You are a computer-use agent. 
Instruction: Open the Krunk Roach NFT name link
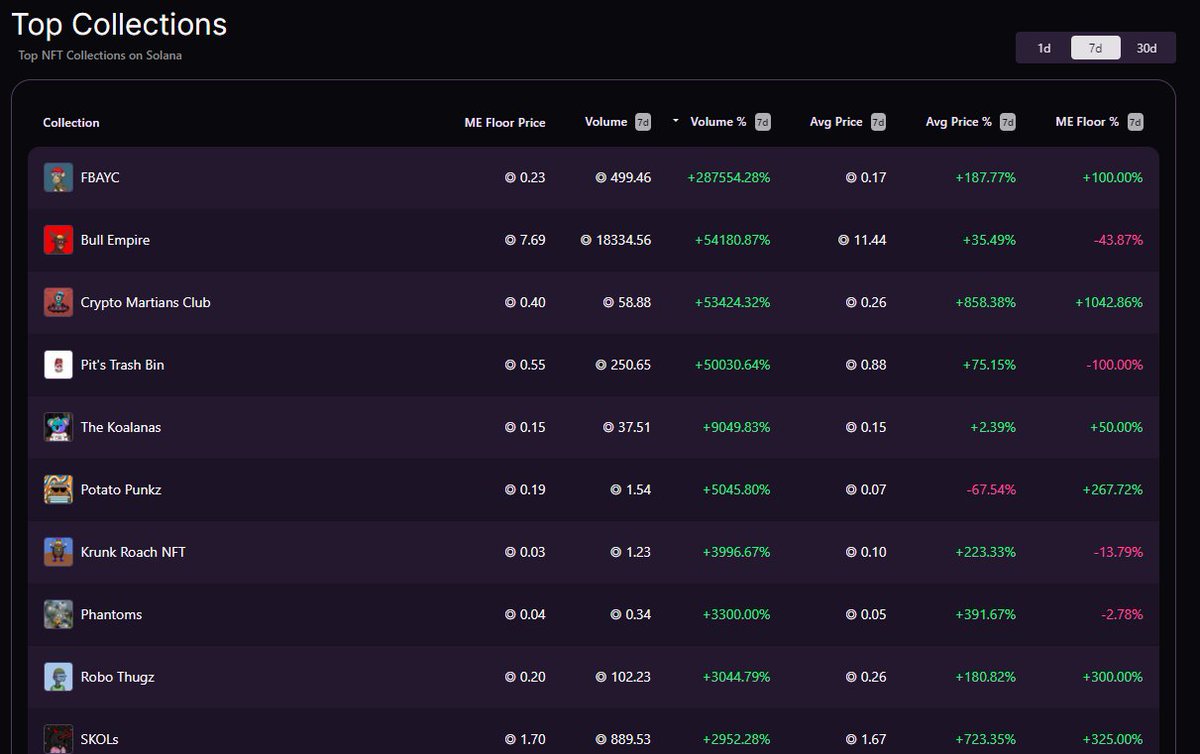133,552
